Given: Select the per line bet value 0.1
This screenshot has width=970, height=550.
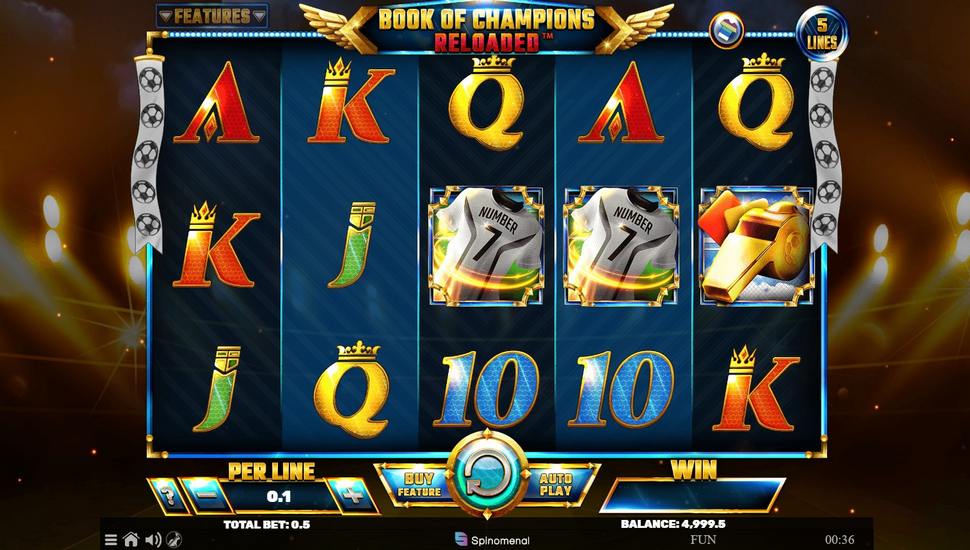Looking at the screenshot, I should (x=278, y=496).
